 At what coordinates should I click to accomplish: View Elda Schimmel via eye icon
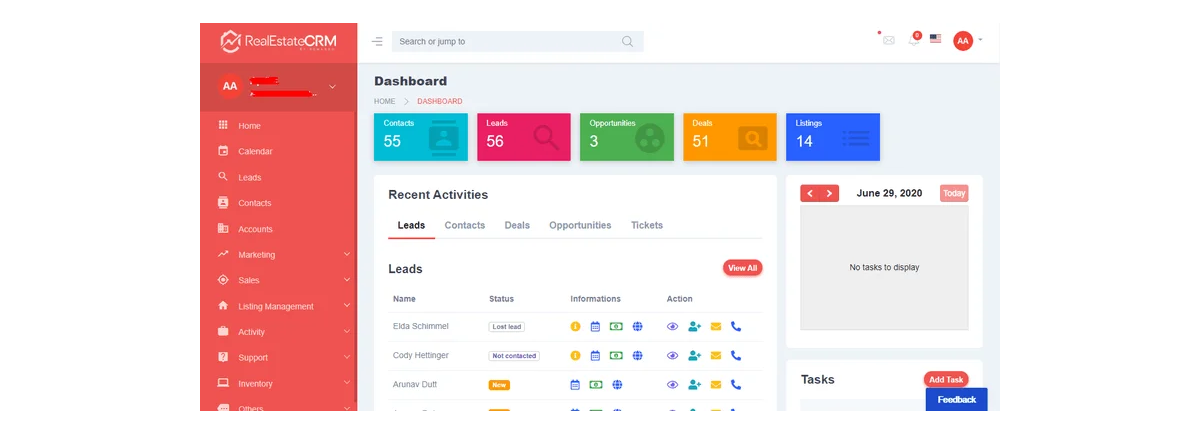pos(673,326)
